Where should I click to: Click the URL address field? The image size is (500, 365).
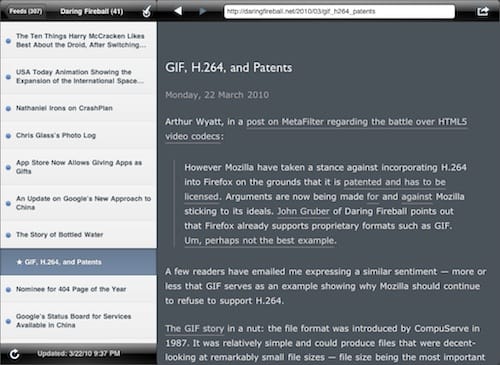coord(339,11)
